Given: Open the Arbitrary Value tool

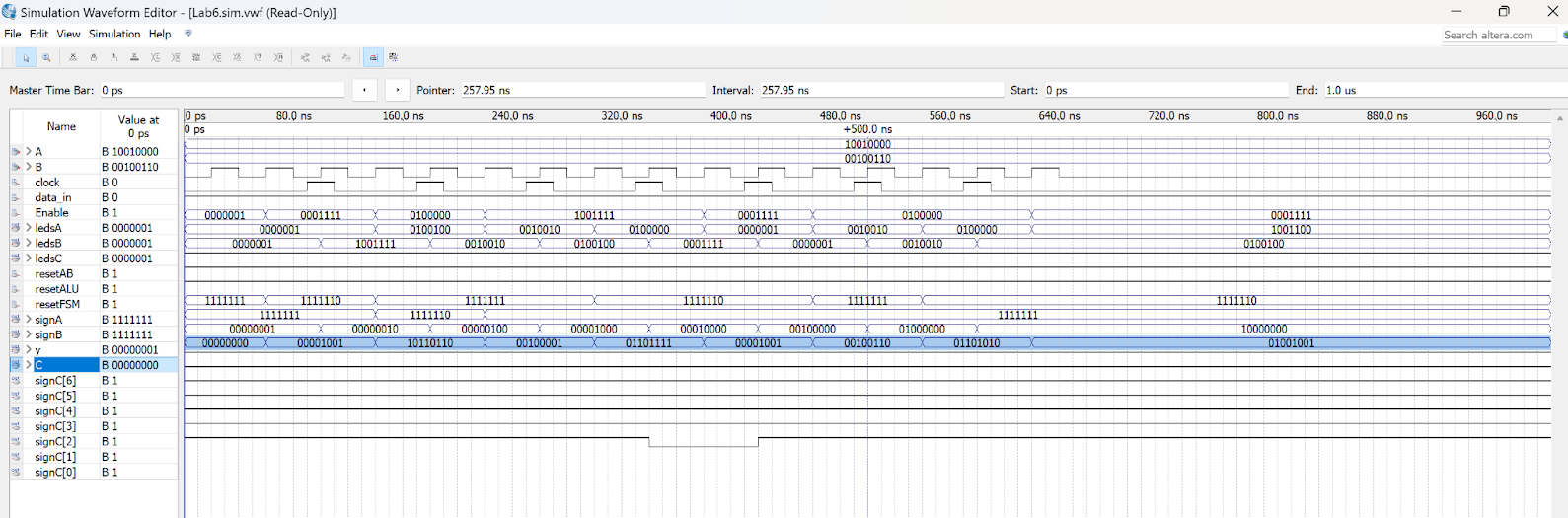Looking at the screenshot, I should tap(259, 57).
